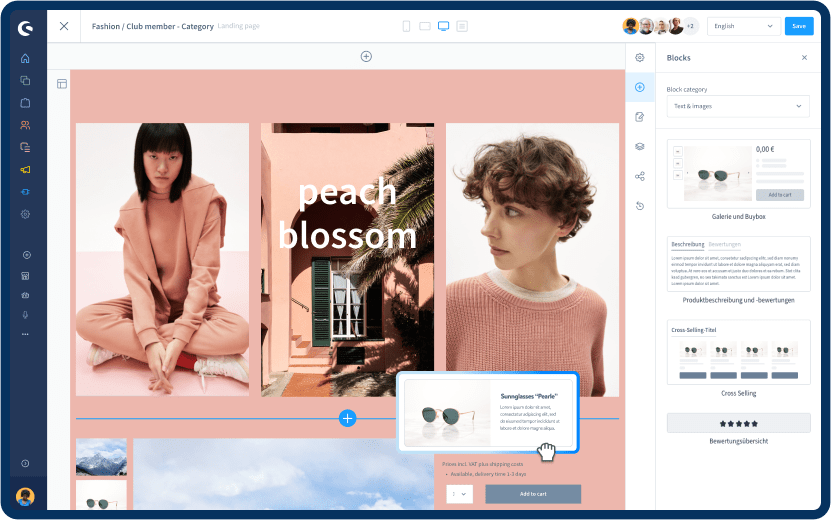Open the Dashboard home icon in sidebar
Screen dimensions: 831x520
pyautogui.click(x=25, y=58)
